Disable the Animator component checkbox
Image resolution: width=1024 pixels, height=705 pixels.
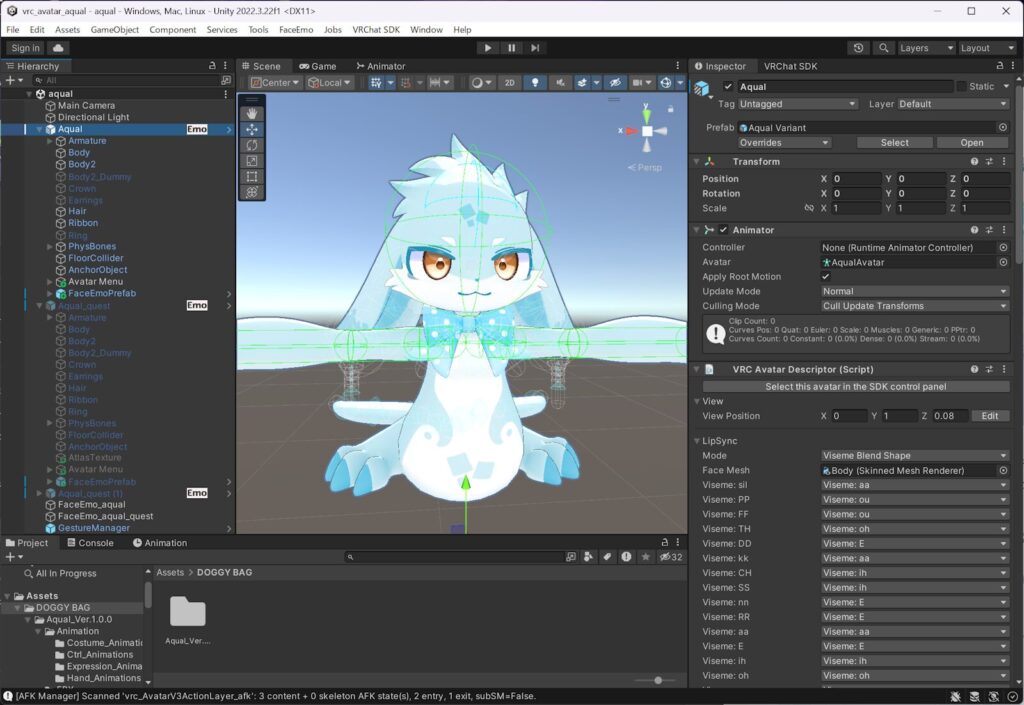click(723, 230)
